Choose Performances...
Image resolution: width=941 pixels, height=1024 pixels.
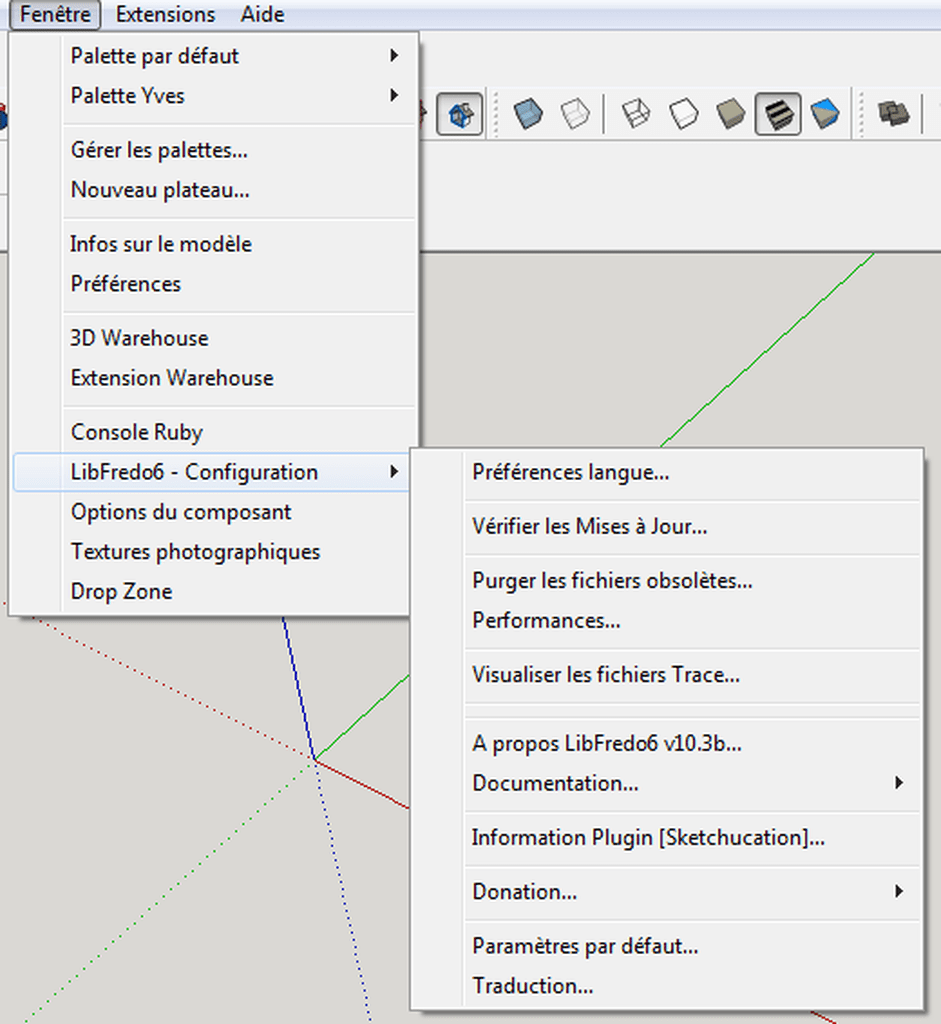tap(667, 620)
